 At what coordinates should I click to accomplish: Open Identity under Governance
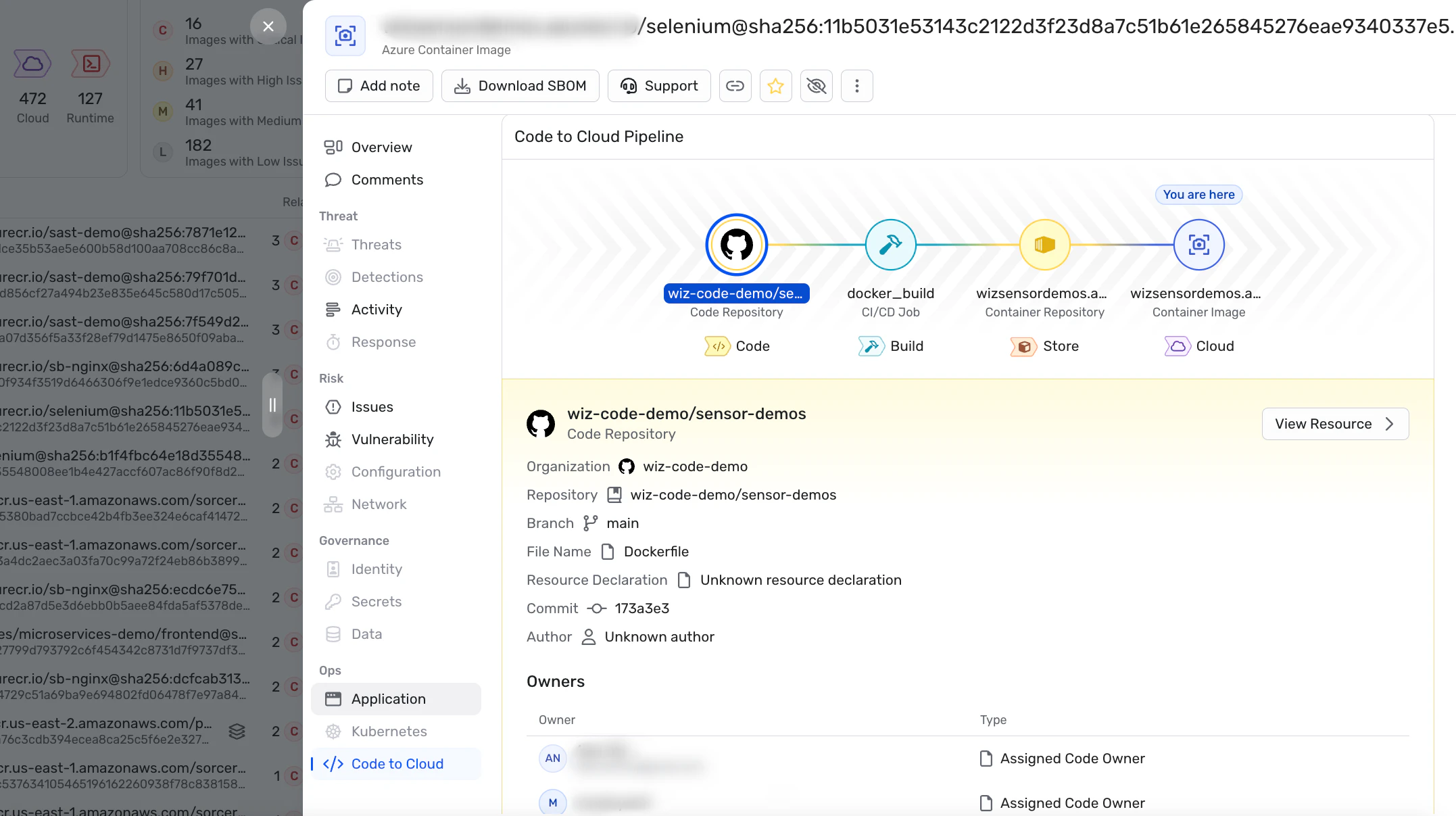396,569
